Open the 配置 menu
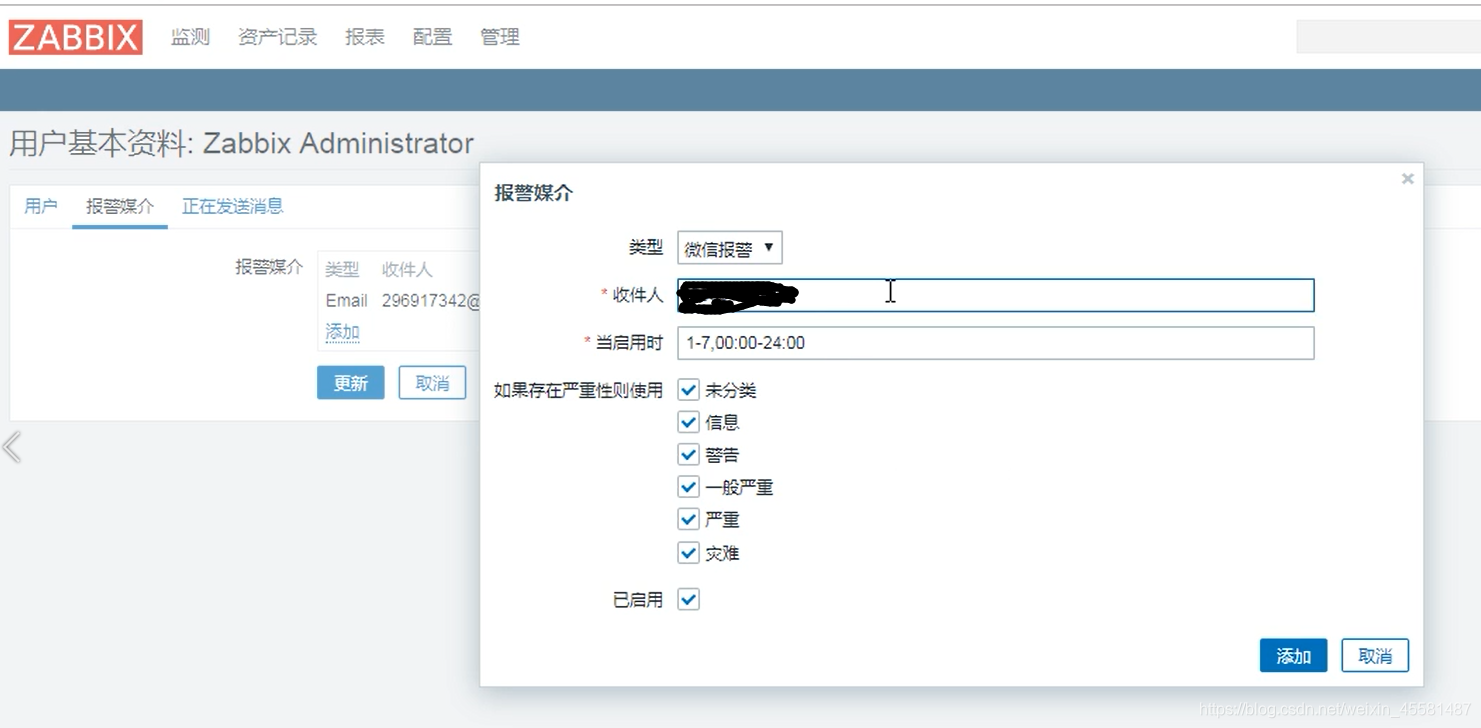The width and height of the screenshot is (1481, 728). coord(432,37)
